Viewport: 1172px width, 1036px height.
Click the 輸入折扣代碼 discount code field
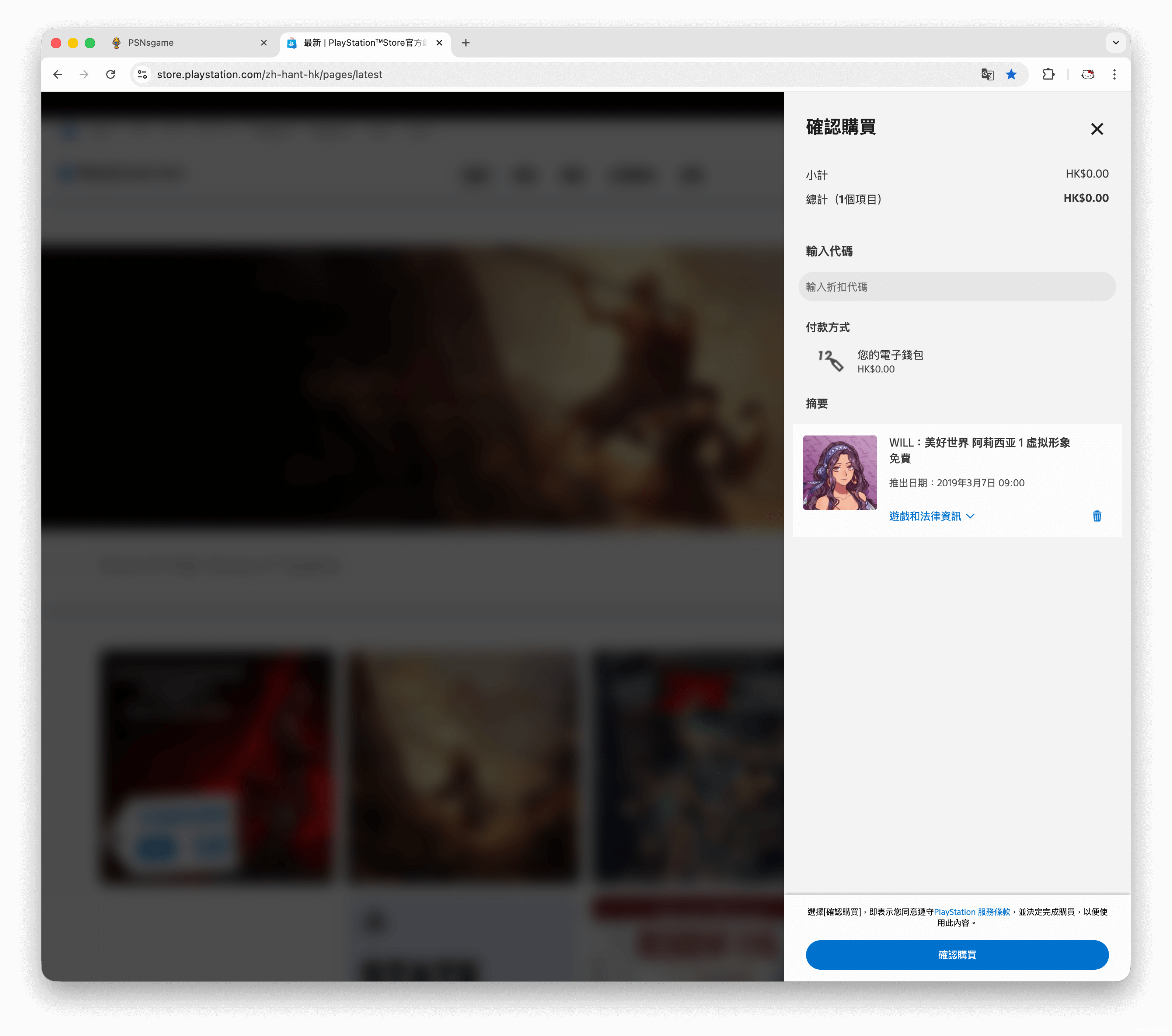click(956, 287)
